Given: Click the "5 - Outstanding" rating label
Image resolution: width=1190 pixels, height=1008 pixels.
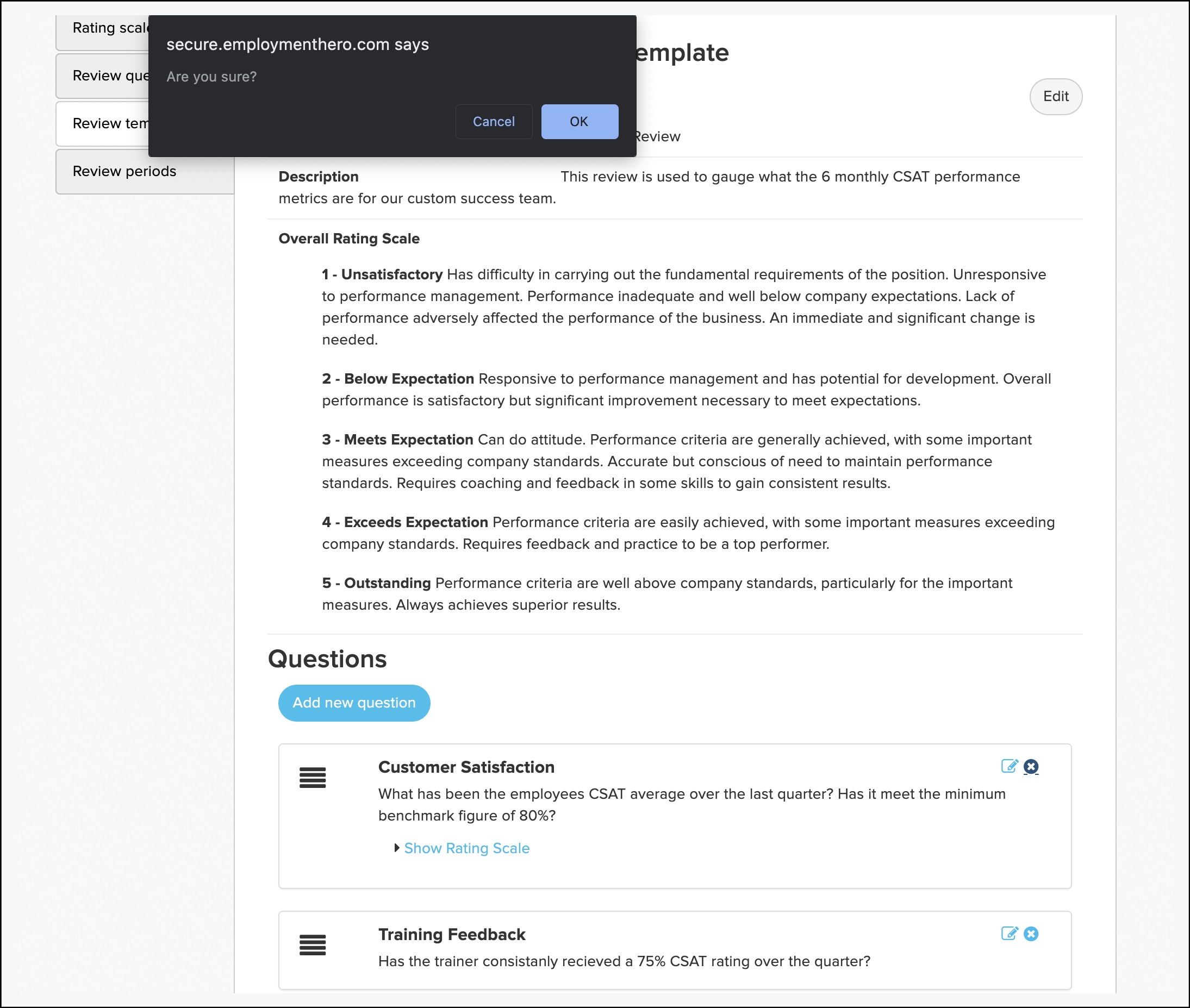Looking at the screenshot, I should coord(376,583).
